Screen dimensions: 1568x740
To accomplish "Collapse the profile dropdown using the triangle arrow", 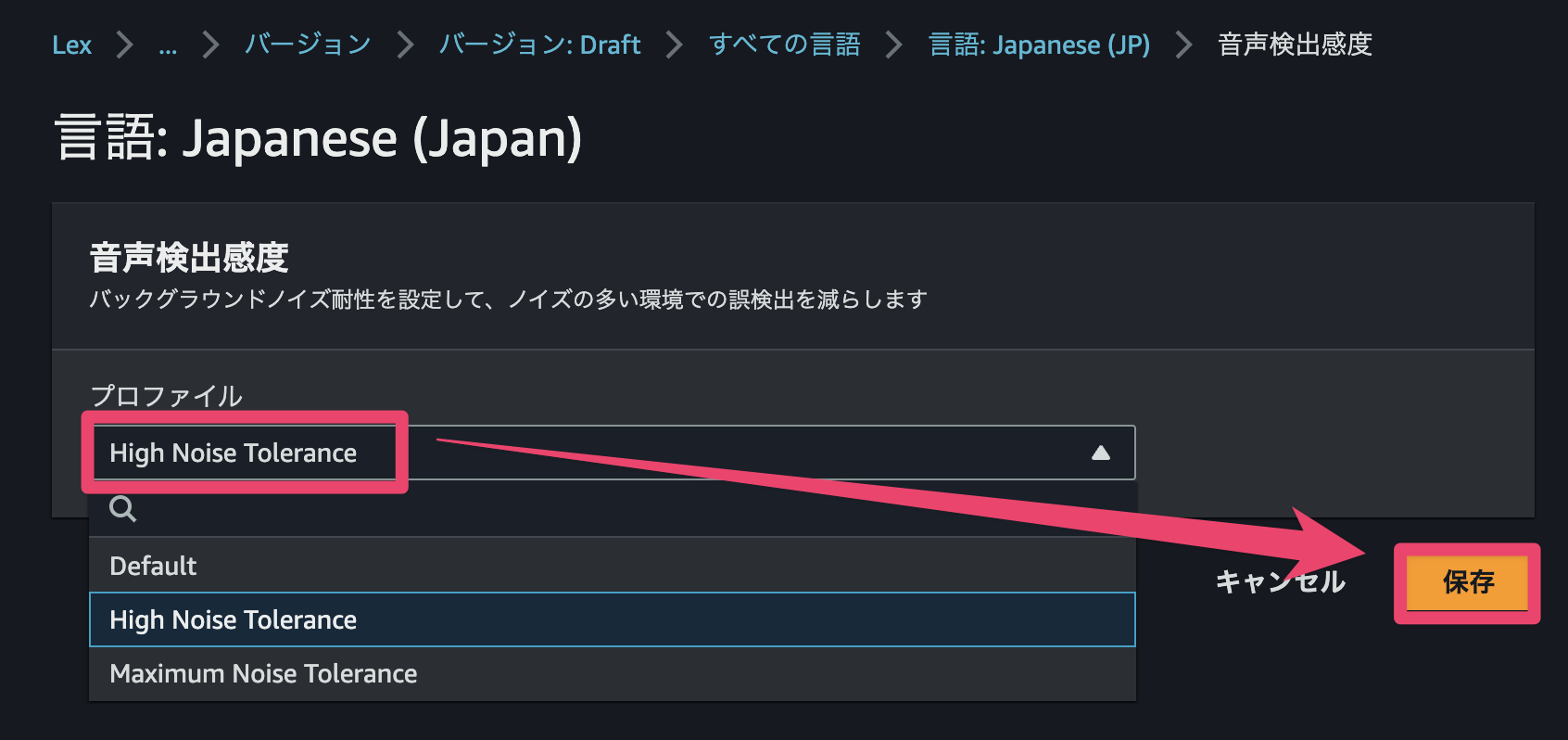I will click(x=1100, y=453).
